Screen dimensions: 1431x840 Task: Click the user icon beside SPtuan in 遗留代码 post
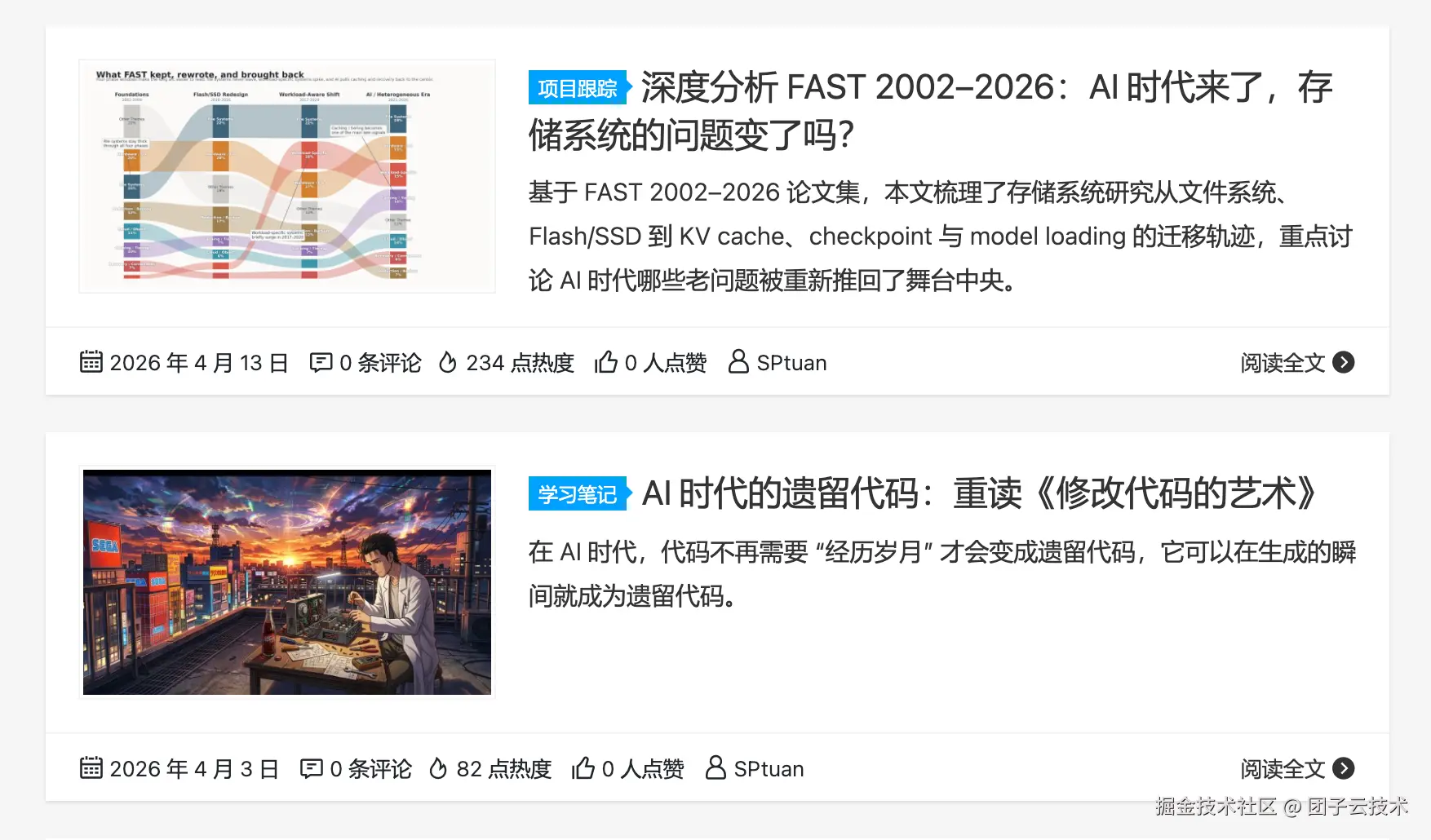[715, 767]
